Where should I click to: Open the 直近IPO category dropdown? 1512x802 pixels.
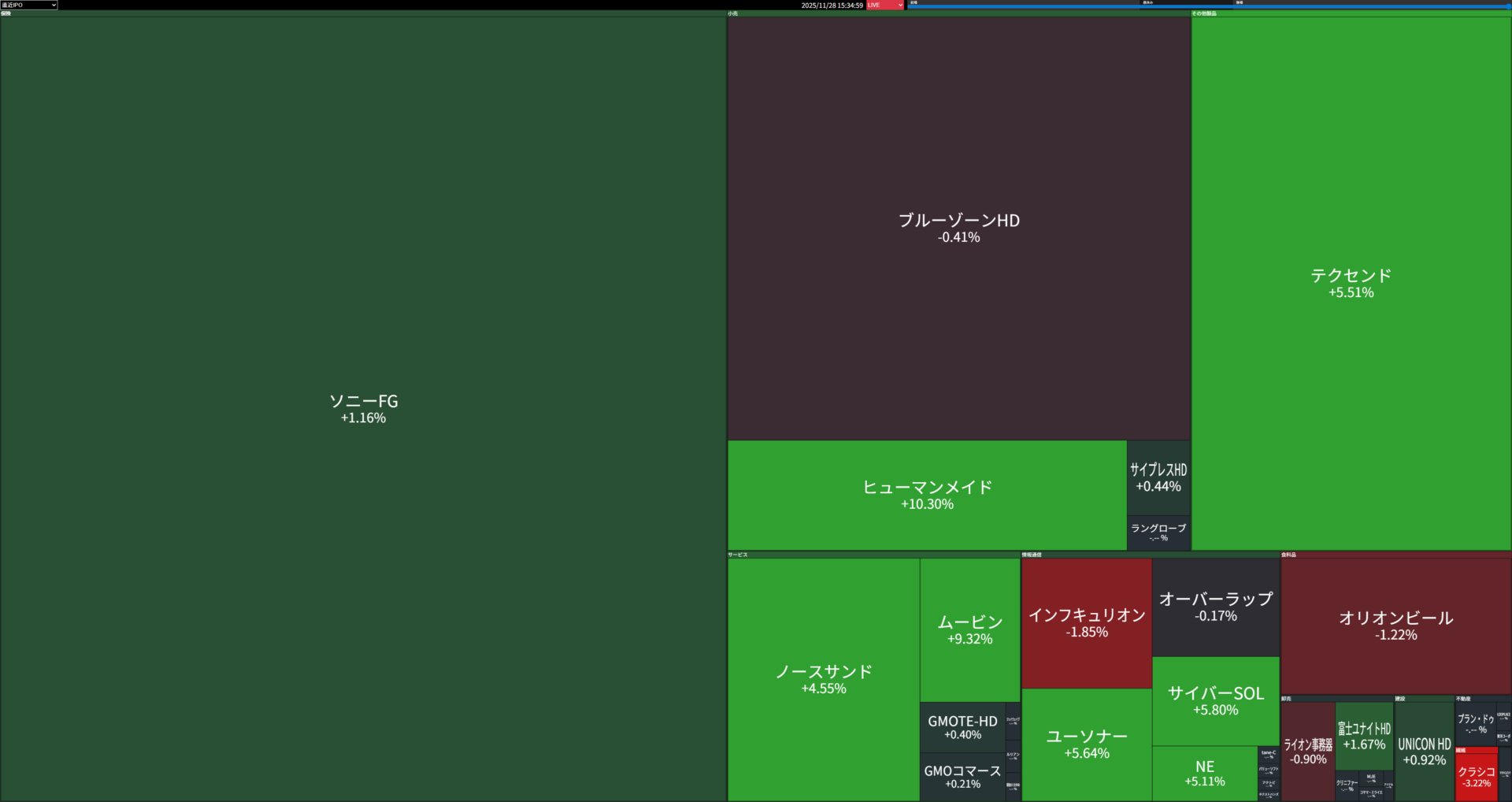[29, 5]
